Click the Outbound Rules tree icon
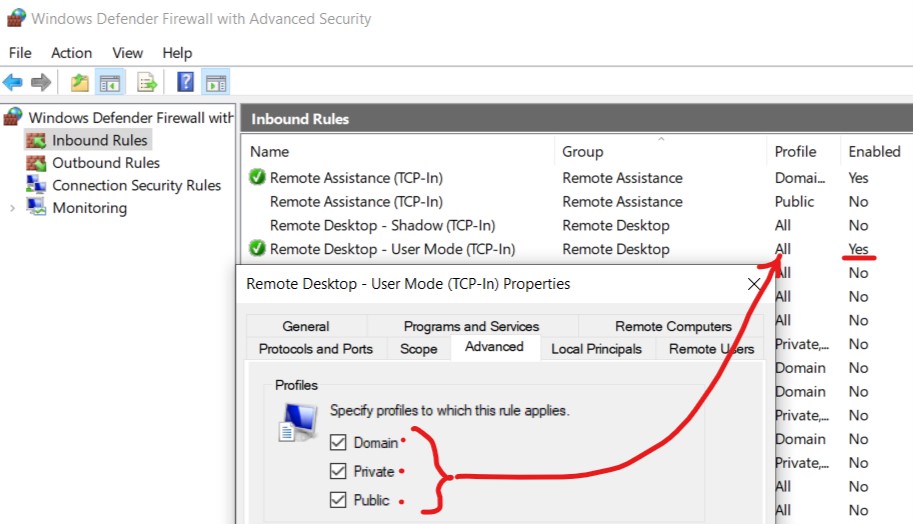The image size is (913, 524). pyautogui.click(x=36, y=163)
